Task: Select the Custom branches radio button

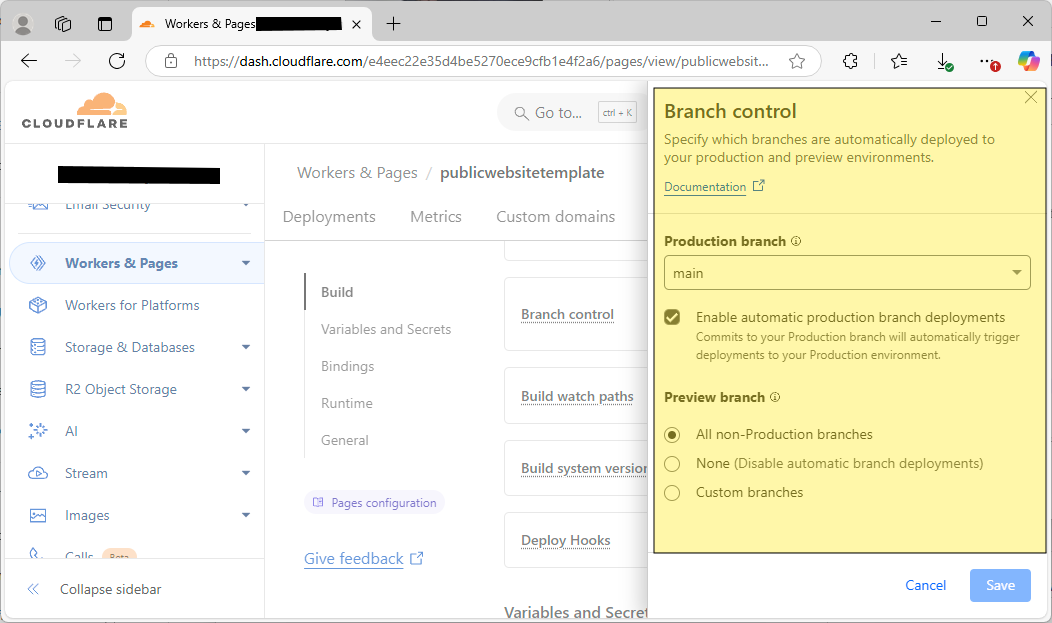Action: coord(673,492)
